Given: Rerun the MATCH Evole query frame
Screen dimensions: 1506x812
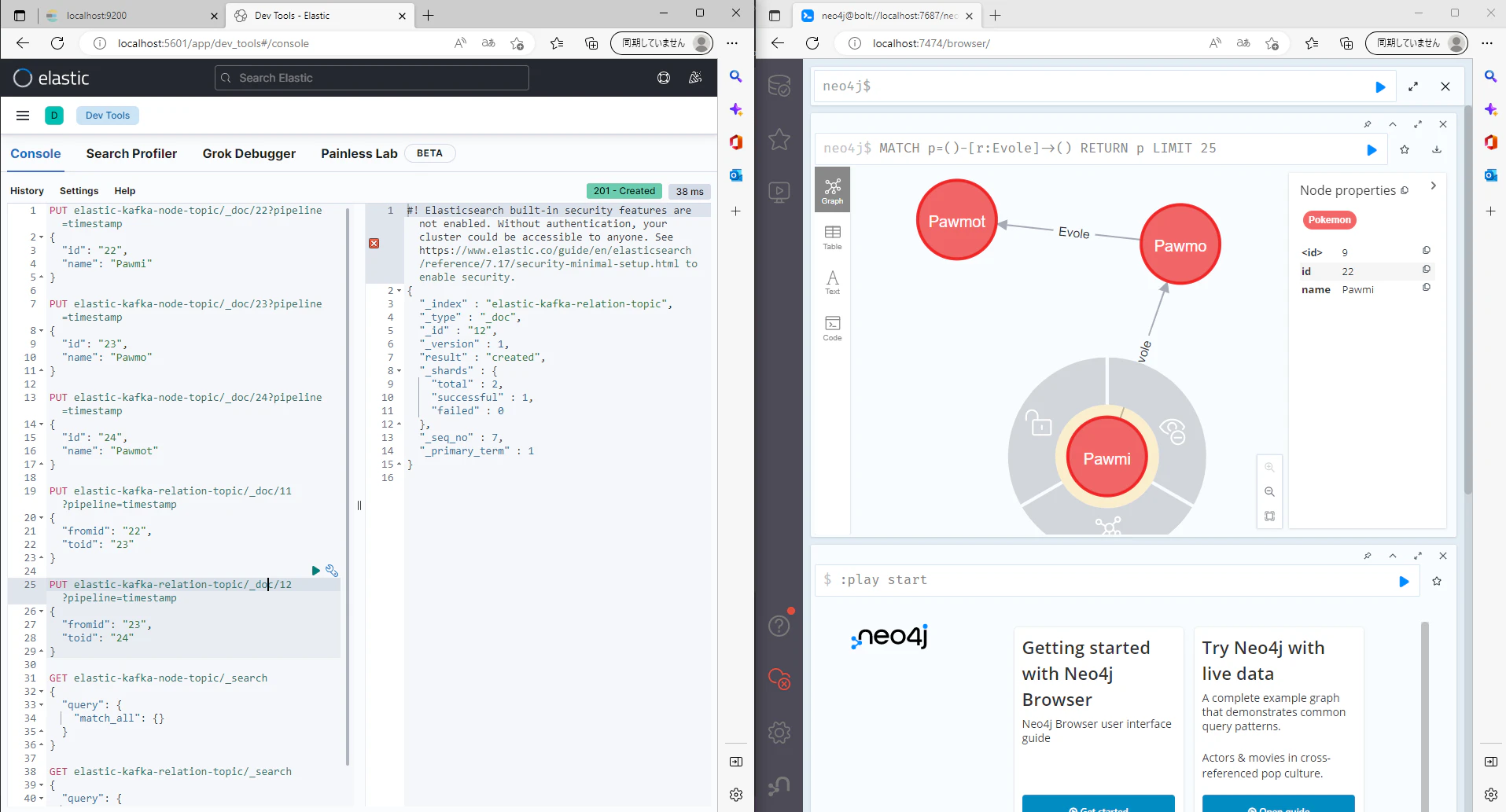Looking at the screenshot, I should point(1372,149).
